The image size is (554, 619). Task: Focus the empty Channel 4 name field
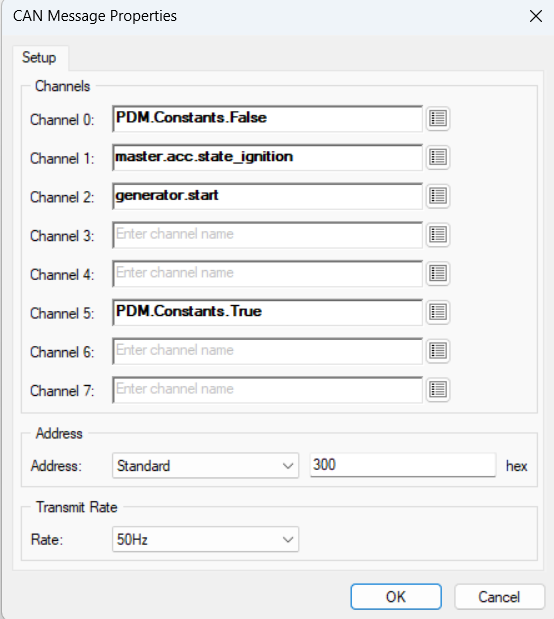point(267,273)
